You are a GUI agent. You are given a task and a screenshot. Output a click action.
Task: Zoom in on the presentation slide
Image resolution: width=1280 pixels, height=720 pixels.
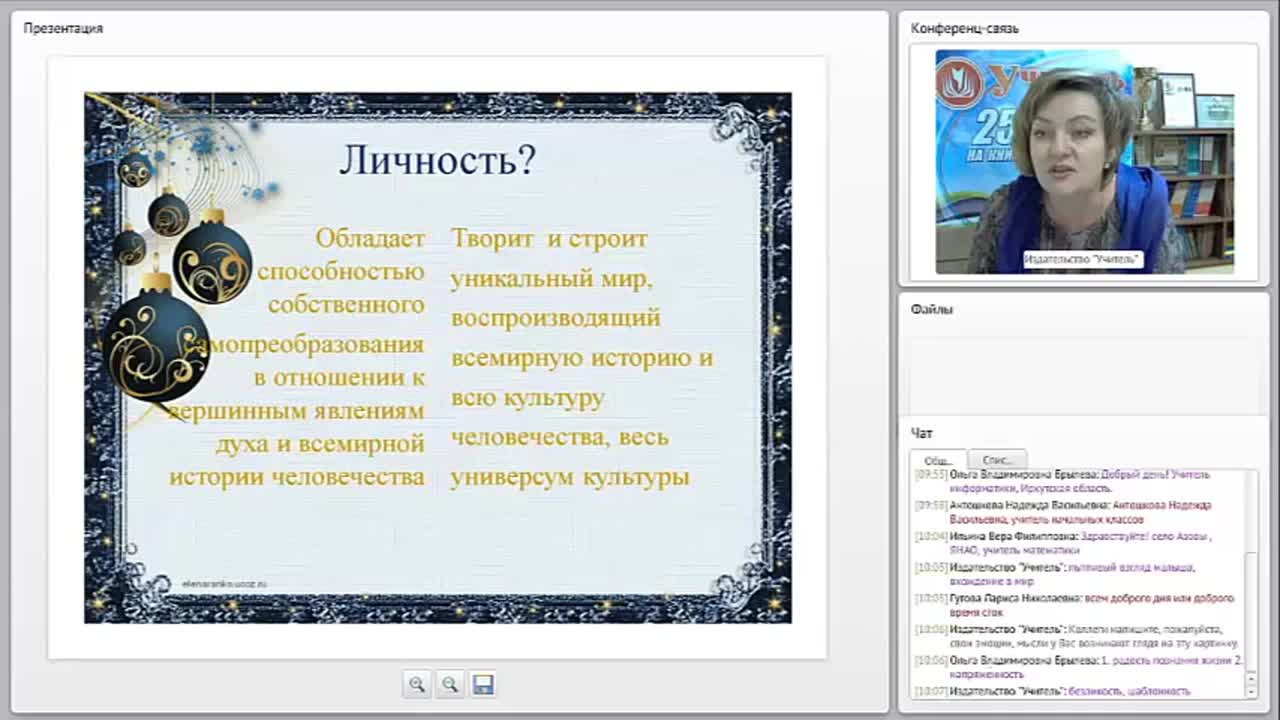[x=417, y=685]
